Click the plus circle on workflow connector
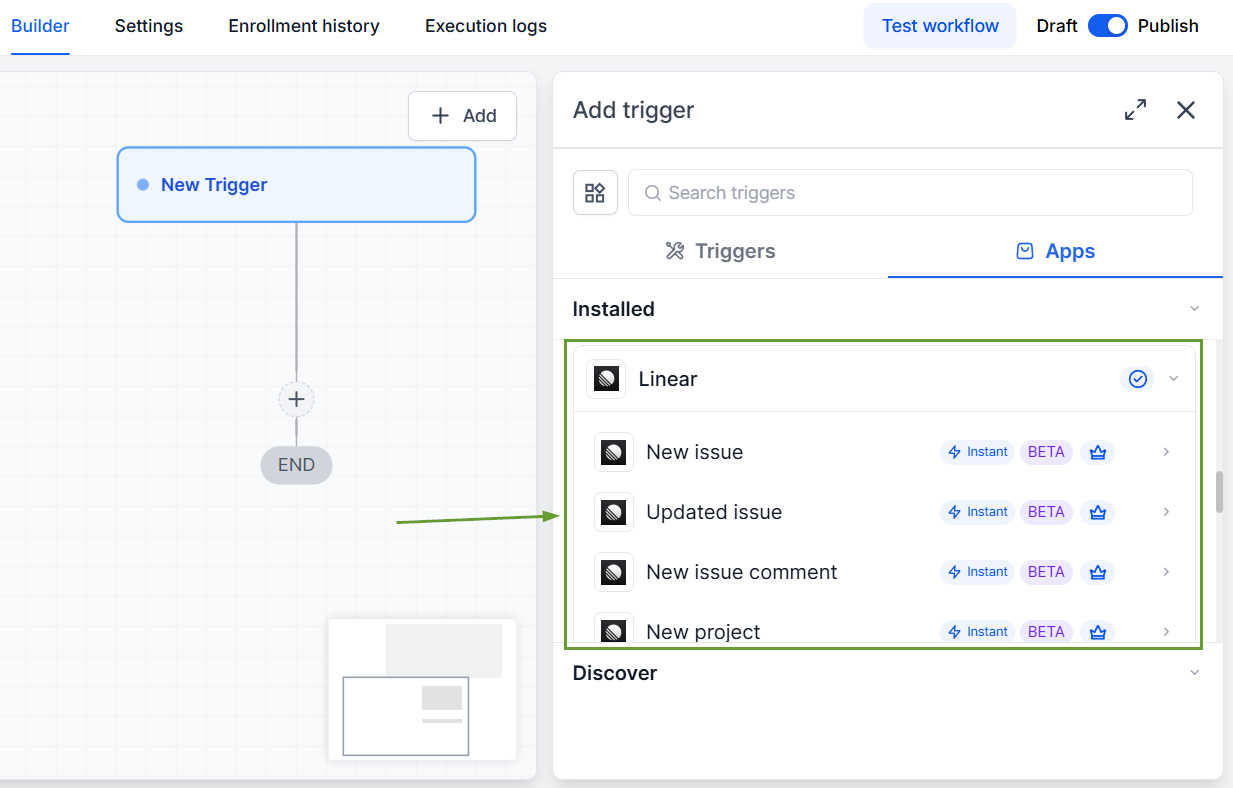1233x788 pixels. tap(296, 399)
